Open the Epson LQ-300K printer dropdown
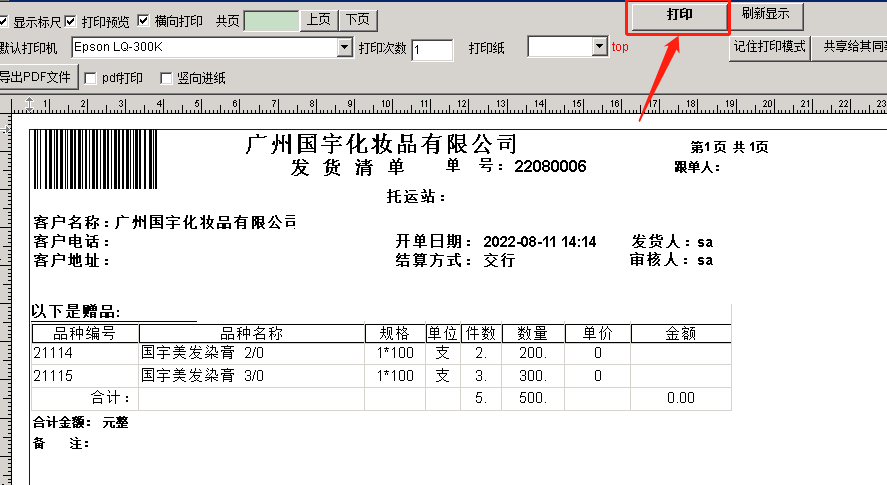This screenshot has width=887, height=485. pos(345,47)
